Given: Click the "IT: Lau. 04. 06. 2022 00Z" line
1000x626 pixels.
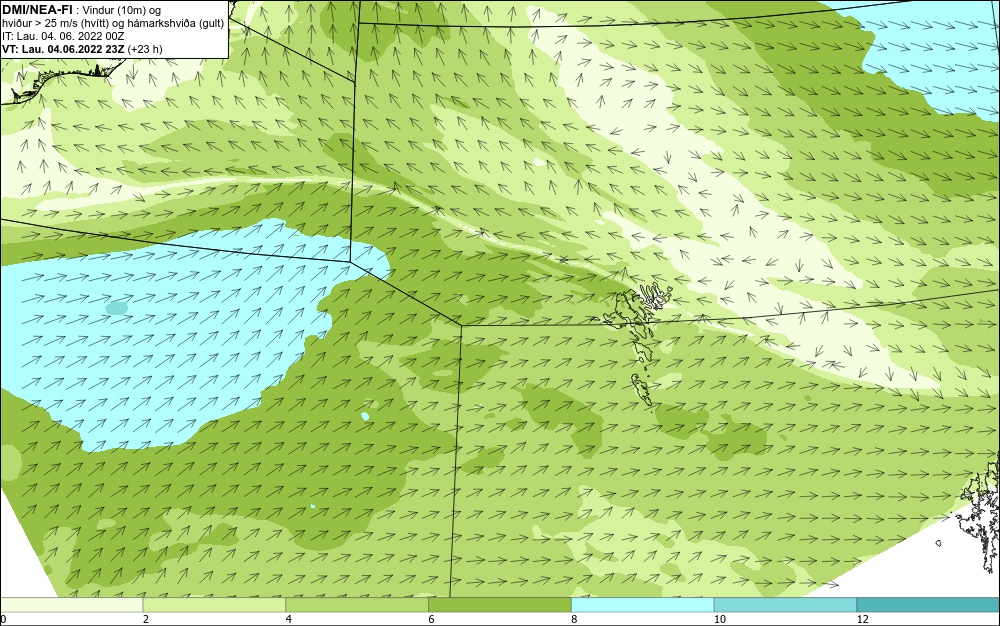Looking at the screenshot, I should 63,36.
